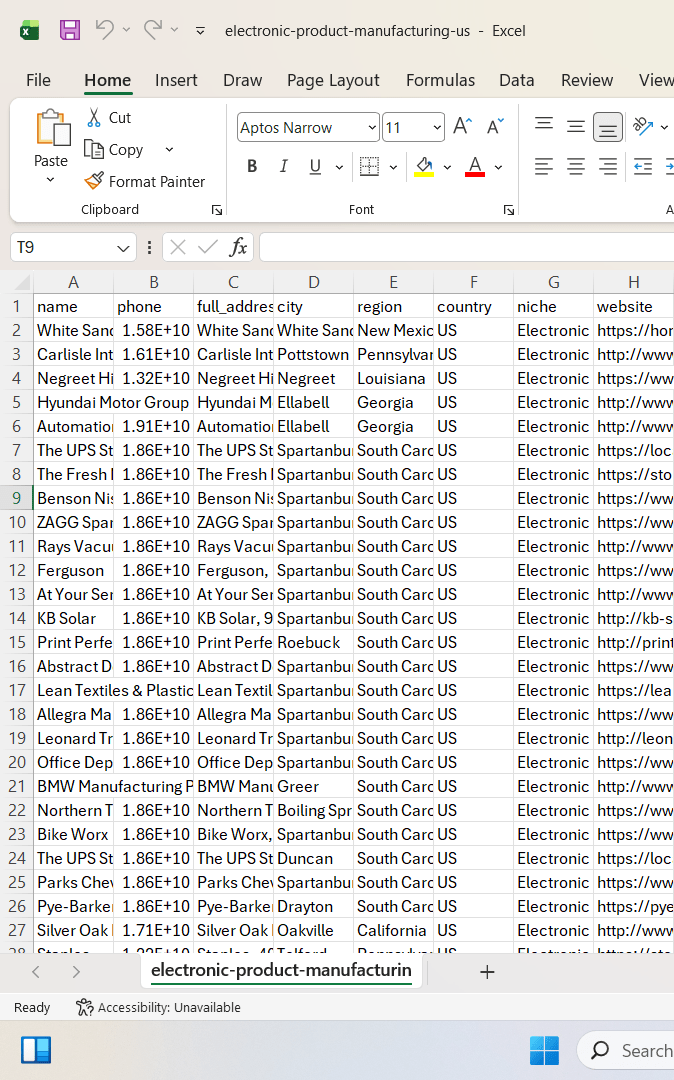This screenshot has width=674, height=1080.
Task: Click the Redo arrow icon
Action: coord(153,30)
